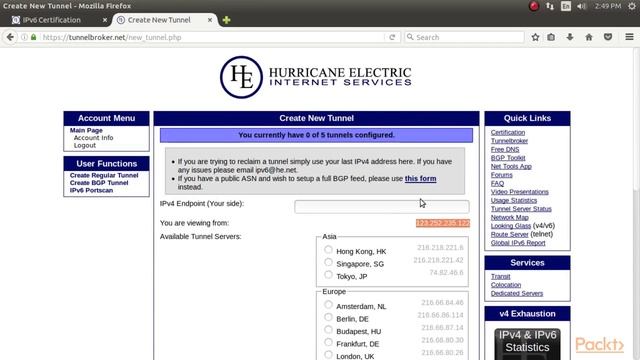Screen dimensions: 640x360
Task: Open the Network Map link
Action: click(509, 217)
